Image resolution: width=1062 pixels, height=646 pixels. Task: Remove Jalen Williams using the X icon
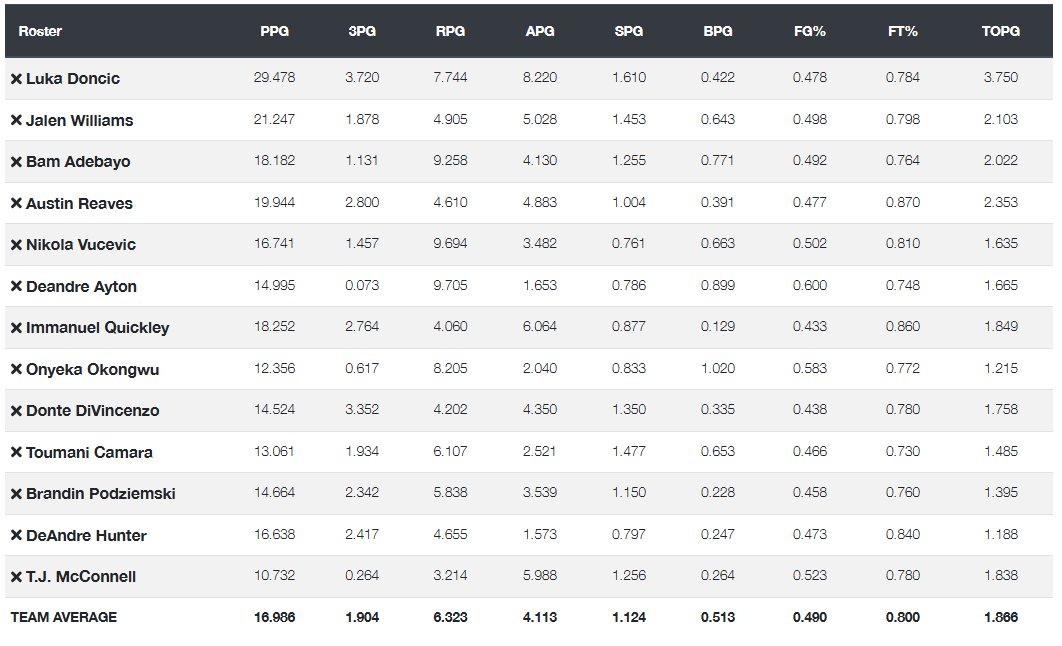16,120
